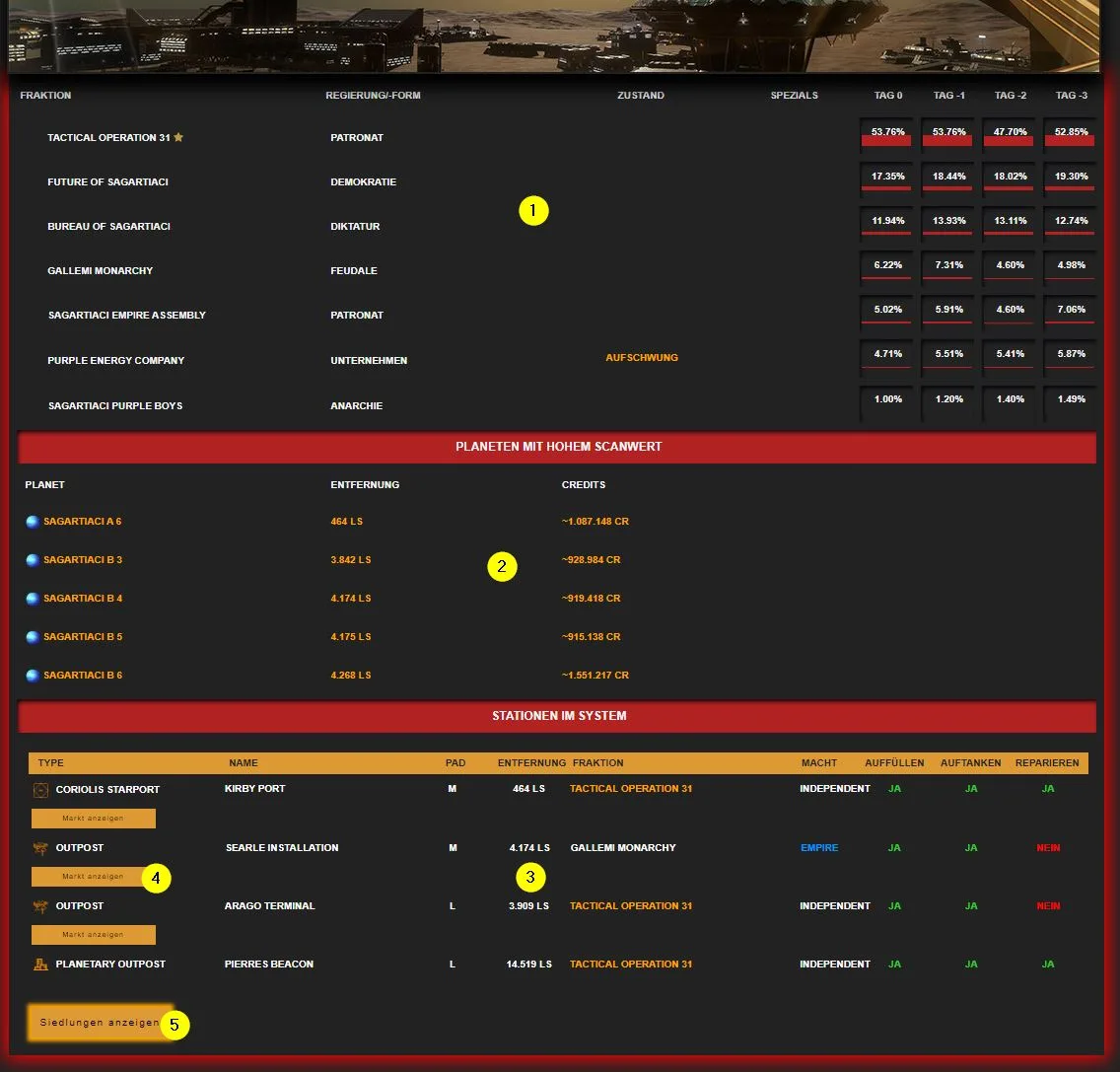This screenshot has width=1120, height=1072.
Task: Show the market below Searle Installation
Action: (93, 877)
